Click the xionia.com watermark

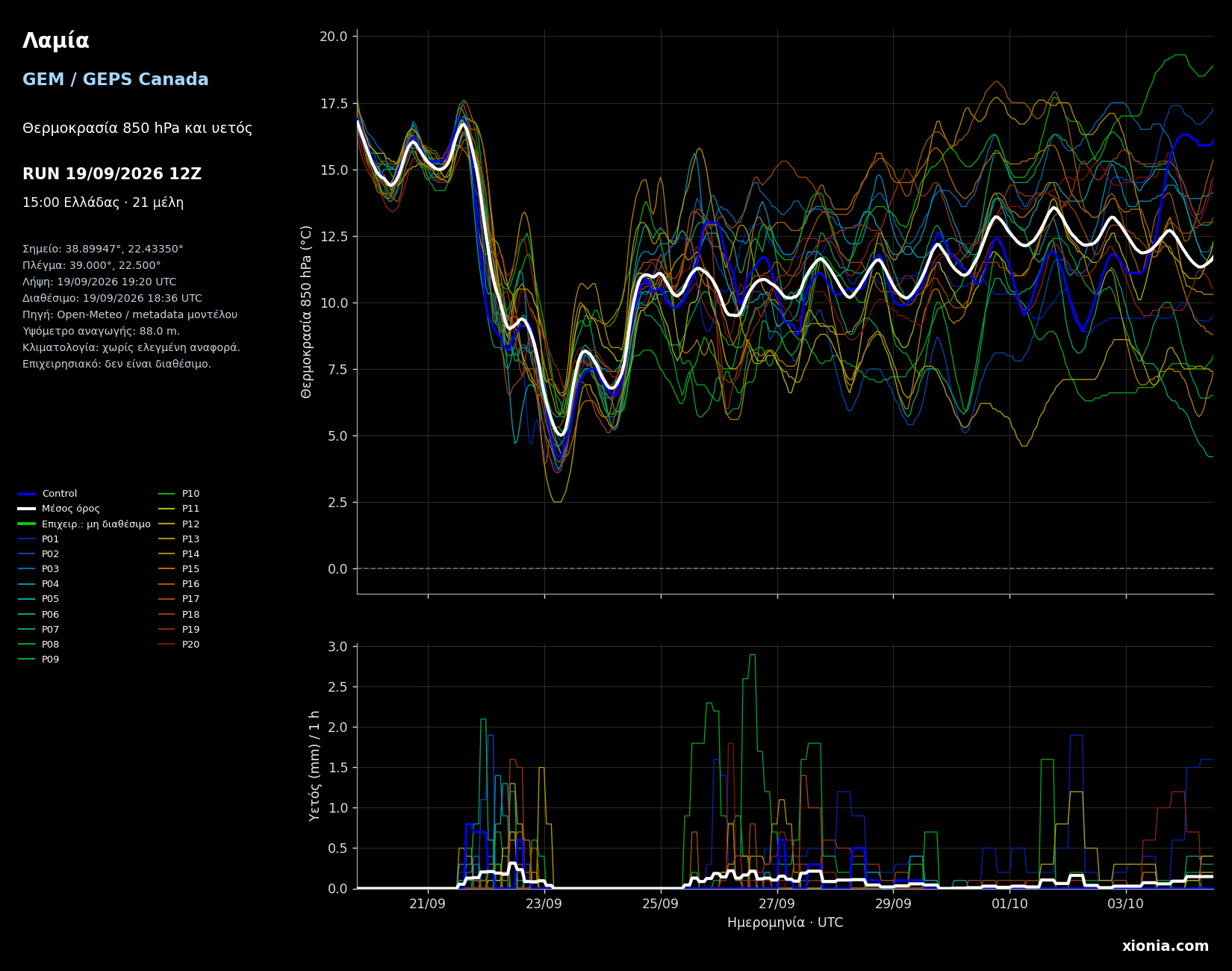point(1166,946)
